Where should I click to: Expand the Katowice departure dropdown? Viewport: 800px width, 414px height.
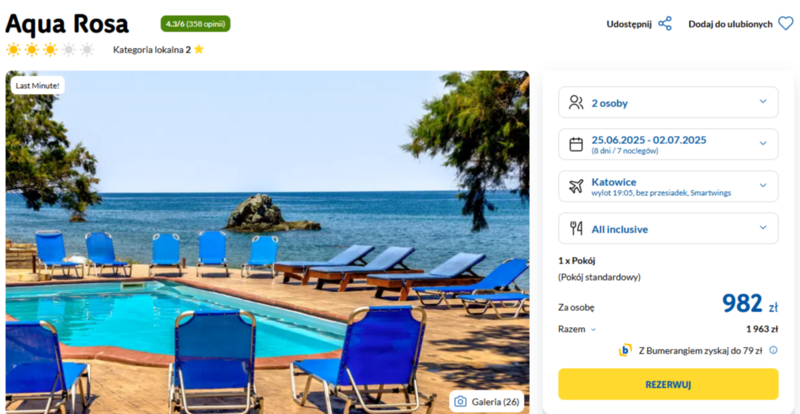pos(668,186)
